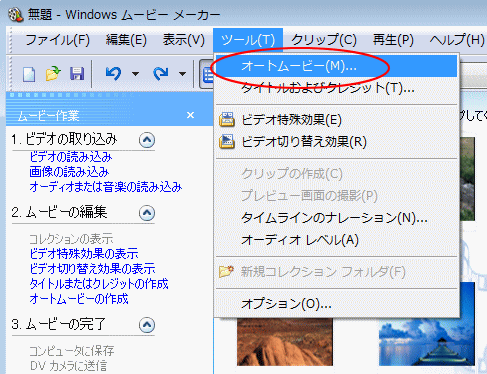Open the クリップ(C) menu
The width and height of the screenshot is (487, 374).
[324, 40]
